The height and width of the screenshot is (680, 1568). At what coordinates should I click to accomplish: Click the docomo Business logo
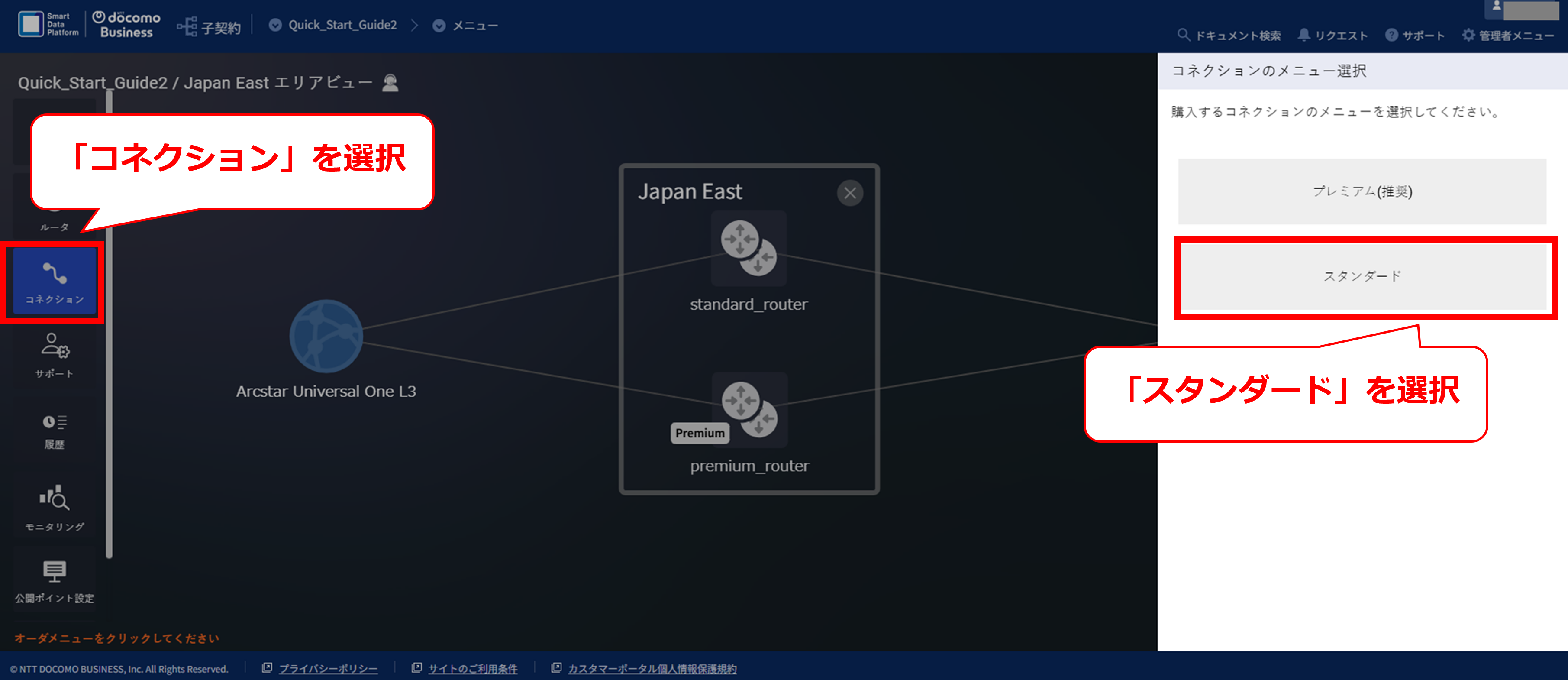pos(126,25)
